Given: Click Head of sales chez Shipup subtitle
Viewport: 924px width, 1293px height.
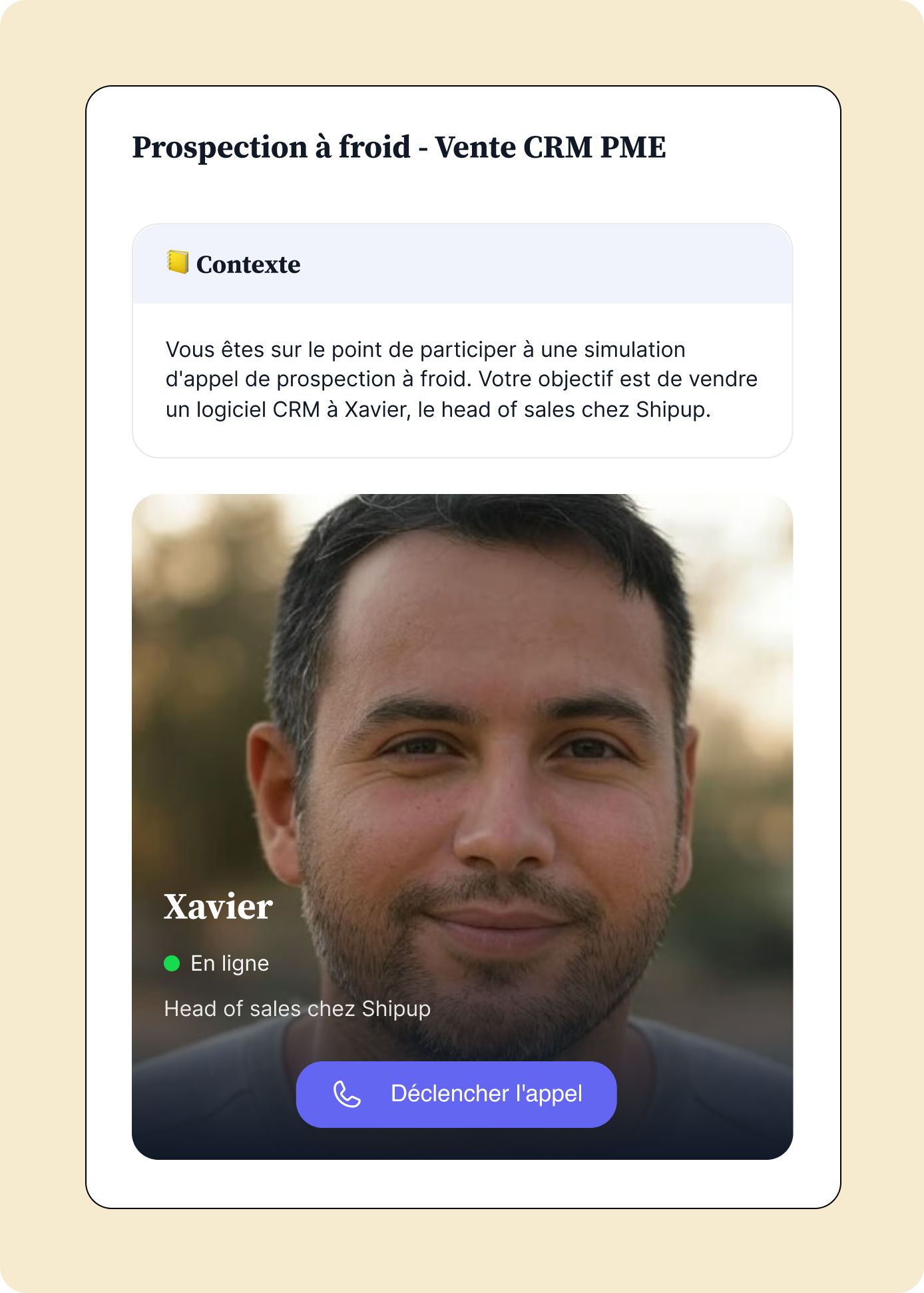Looking at the screenshot, I should click(297, 1009).
